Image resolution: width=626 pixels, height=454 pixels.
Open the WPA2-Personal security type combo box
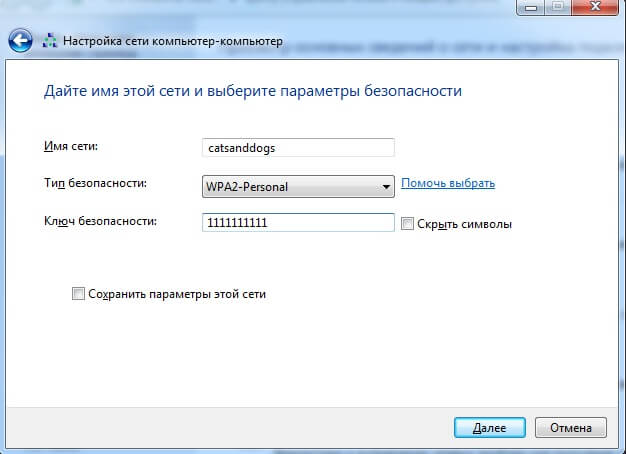[290, 185]
